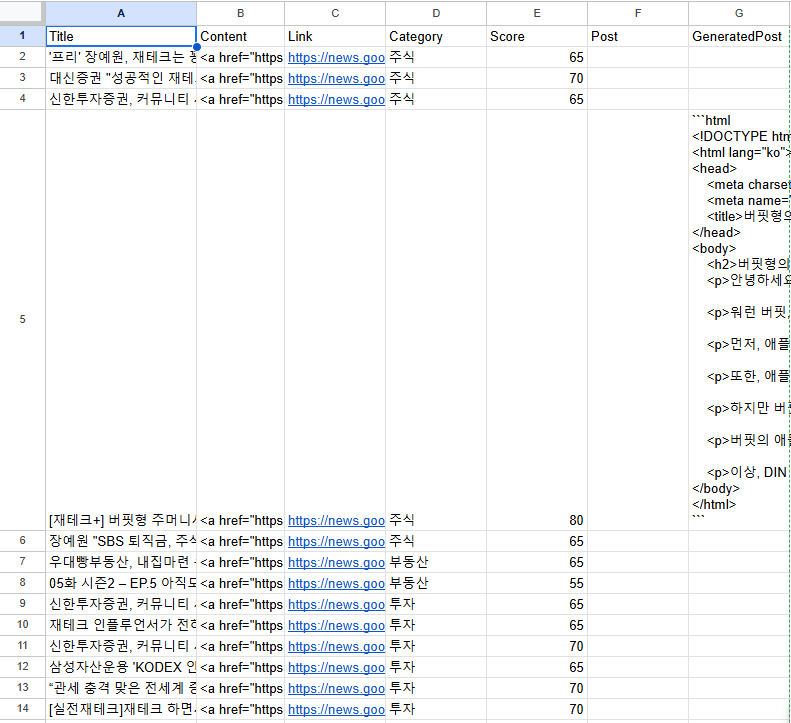
Task: Select title cell 재테크 인플루언서가
Action: click(x=121, y=625)
